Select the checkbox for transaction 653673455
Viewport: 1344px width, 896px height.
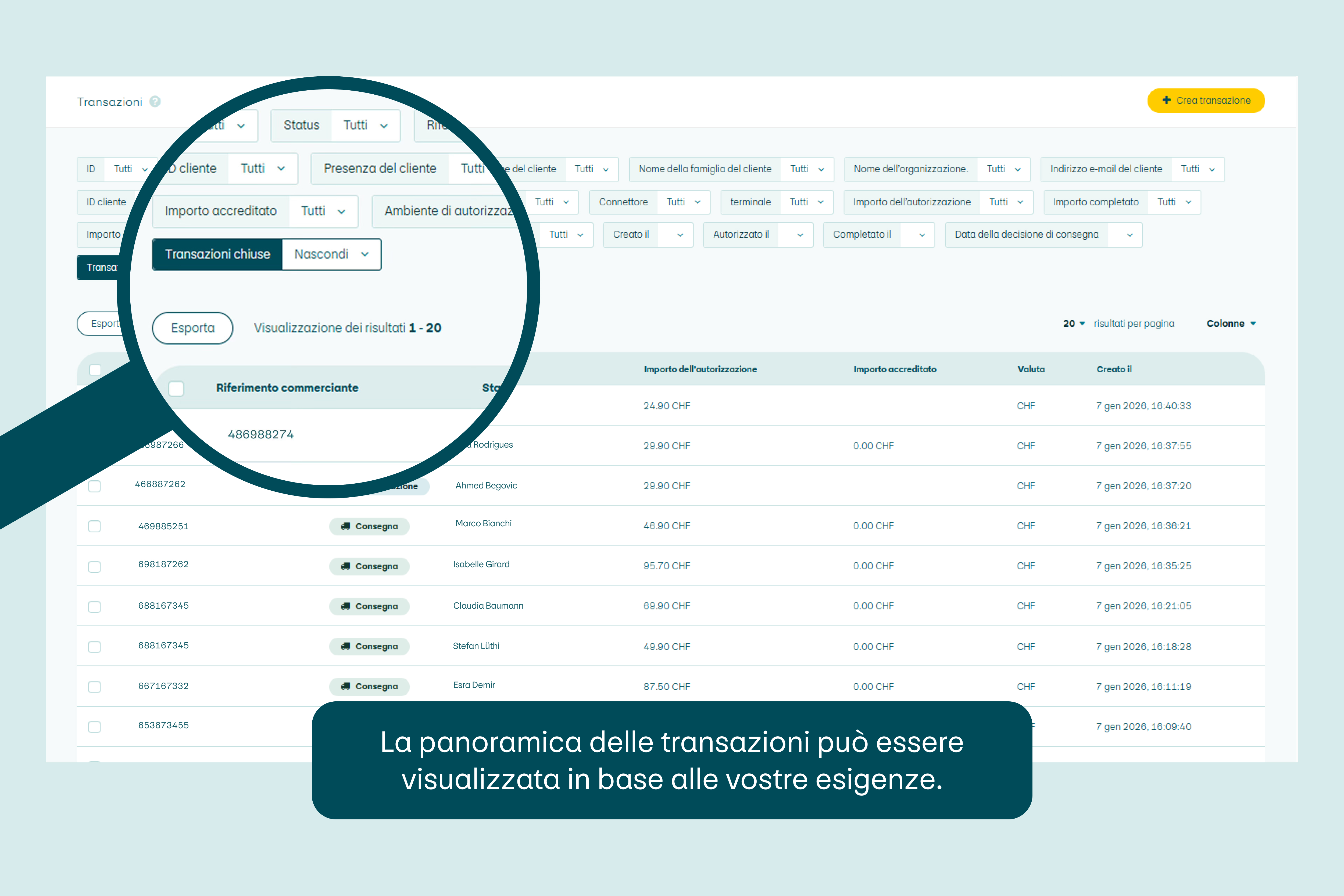pos(95,727)
